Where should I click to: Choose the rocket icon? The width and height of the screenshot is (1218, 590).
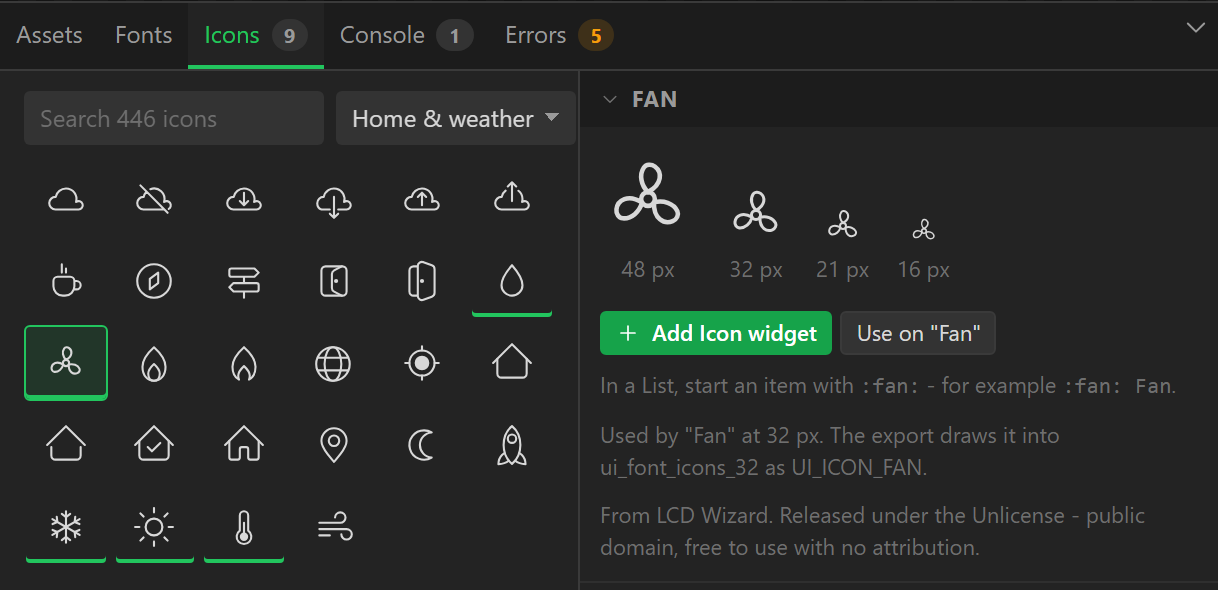(x=512, y=444)
